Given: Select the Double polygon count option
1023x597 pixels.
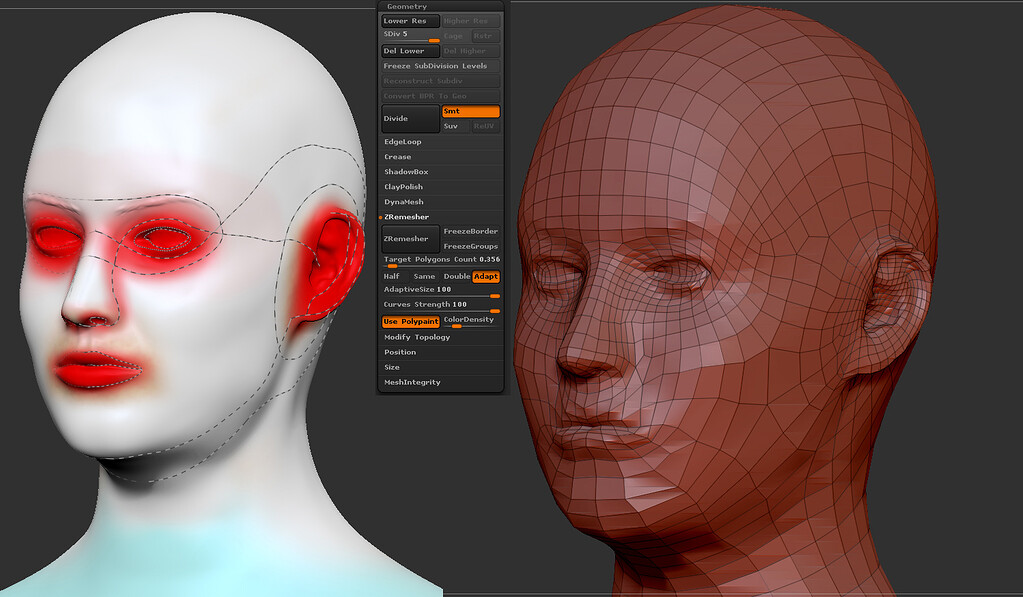Looking at the screenshot, I should click(x=457, y=276).
